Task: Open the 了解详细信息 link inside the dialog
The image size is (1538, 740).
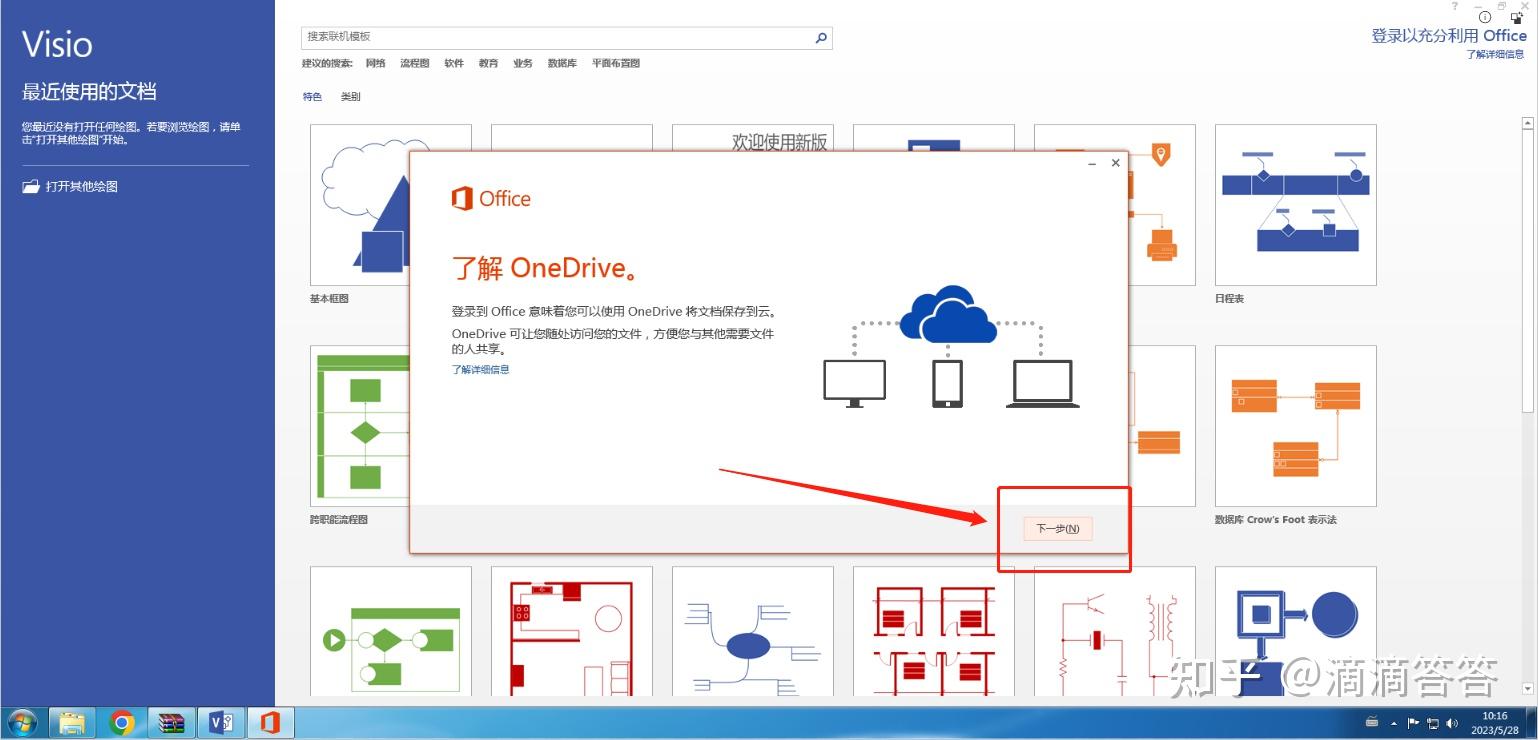Action: (x=480, y=369)
